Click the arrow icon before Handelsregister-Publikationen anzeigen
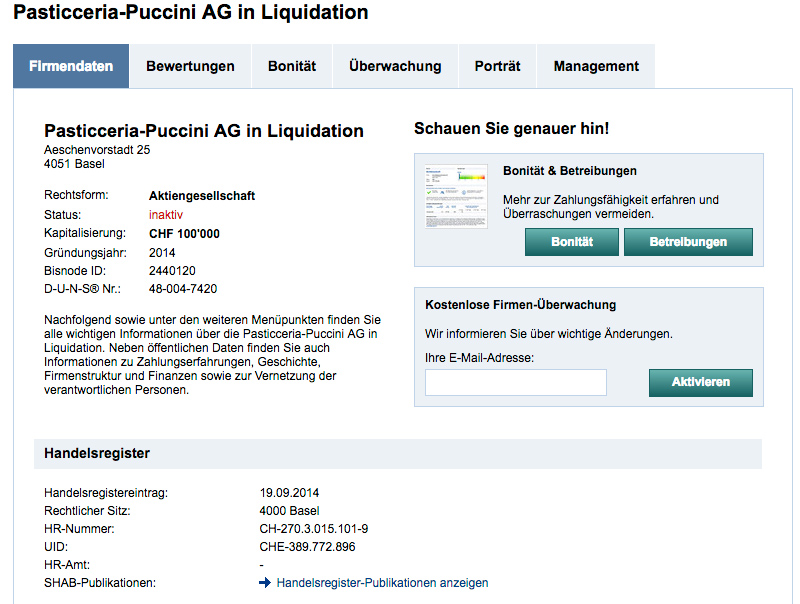This screenshot has width=800, height=604. [265, 583]
